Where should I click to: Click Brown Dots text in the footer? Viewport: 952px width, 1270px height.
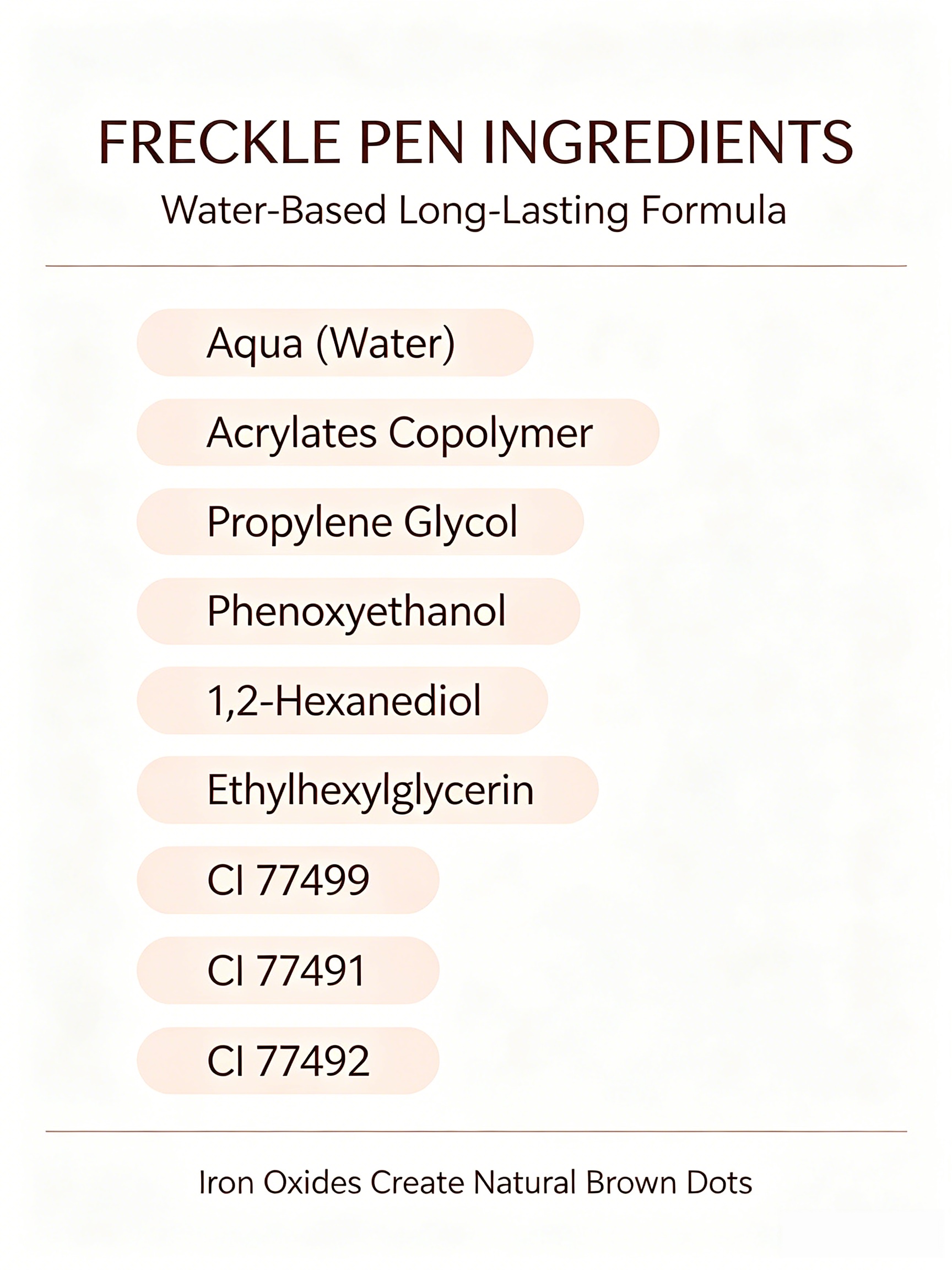(668, 1183)
